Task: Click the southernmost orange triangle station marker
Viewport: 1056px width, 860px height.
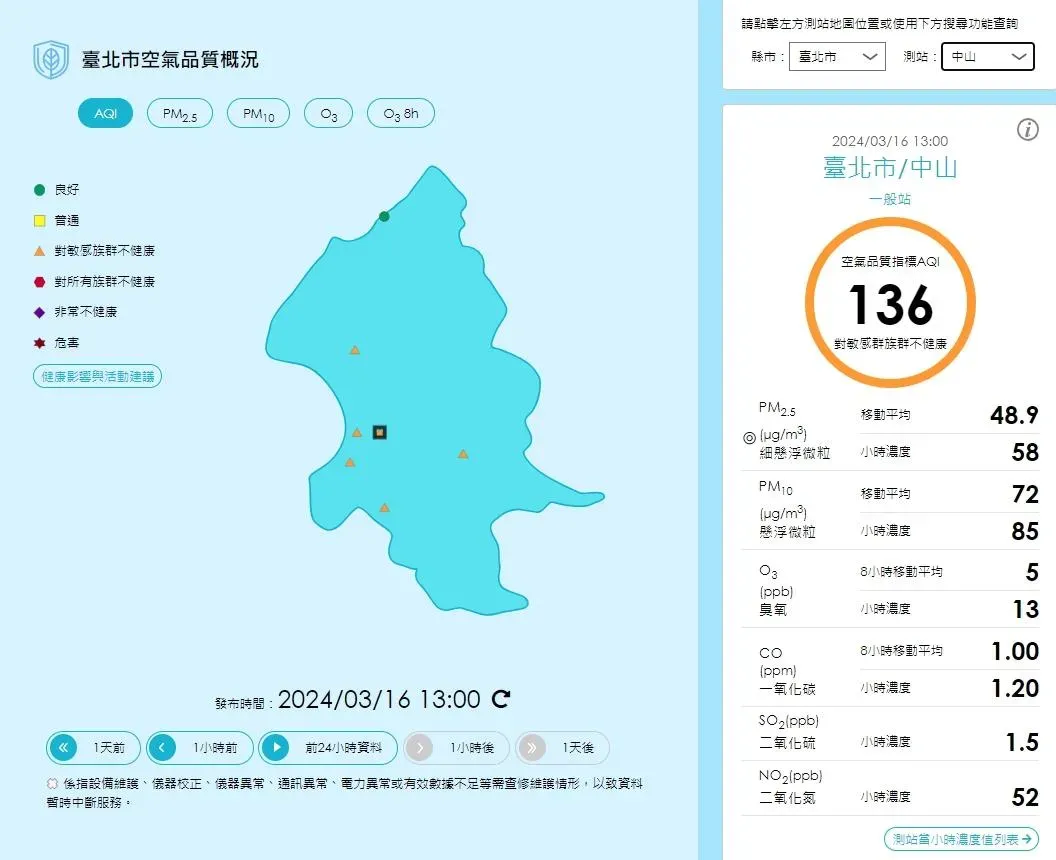Action: [x=385, y=508]
